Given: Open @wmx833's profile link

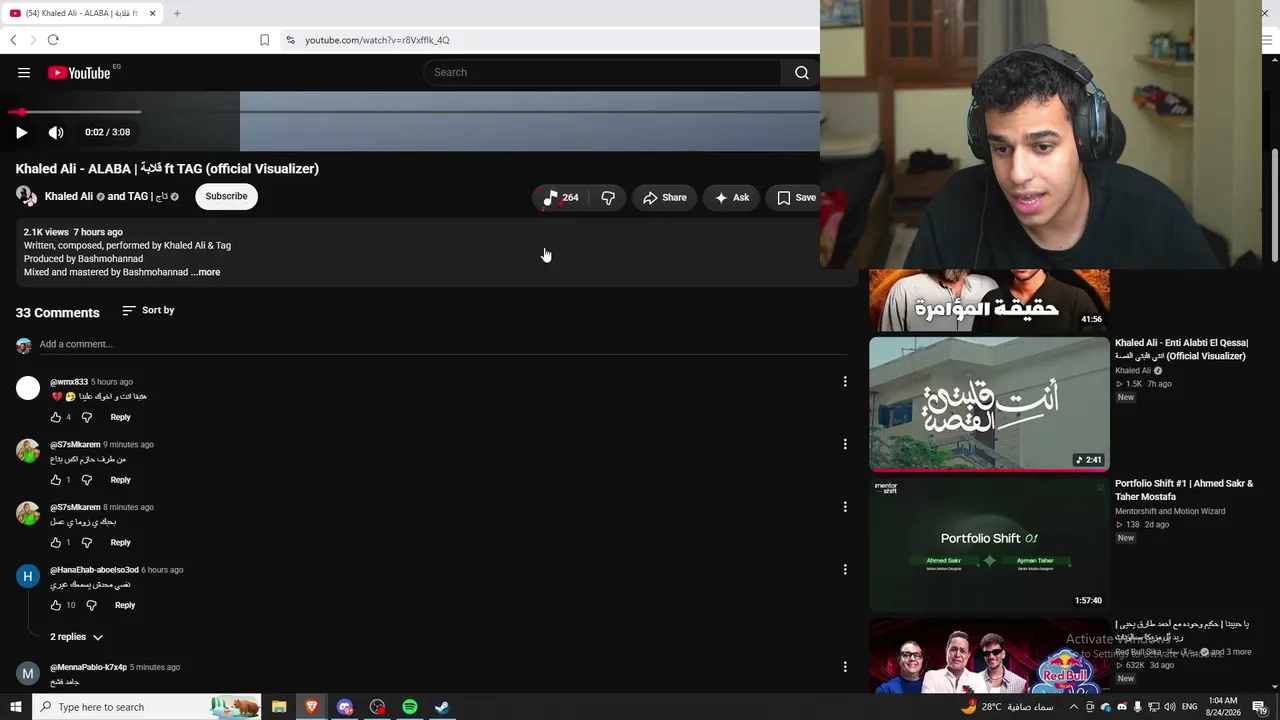Looking at the screenshot, I should 69,382.
